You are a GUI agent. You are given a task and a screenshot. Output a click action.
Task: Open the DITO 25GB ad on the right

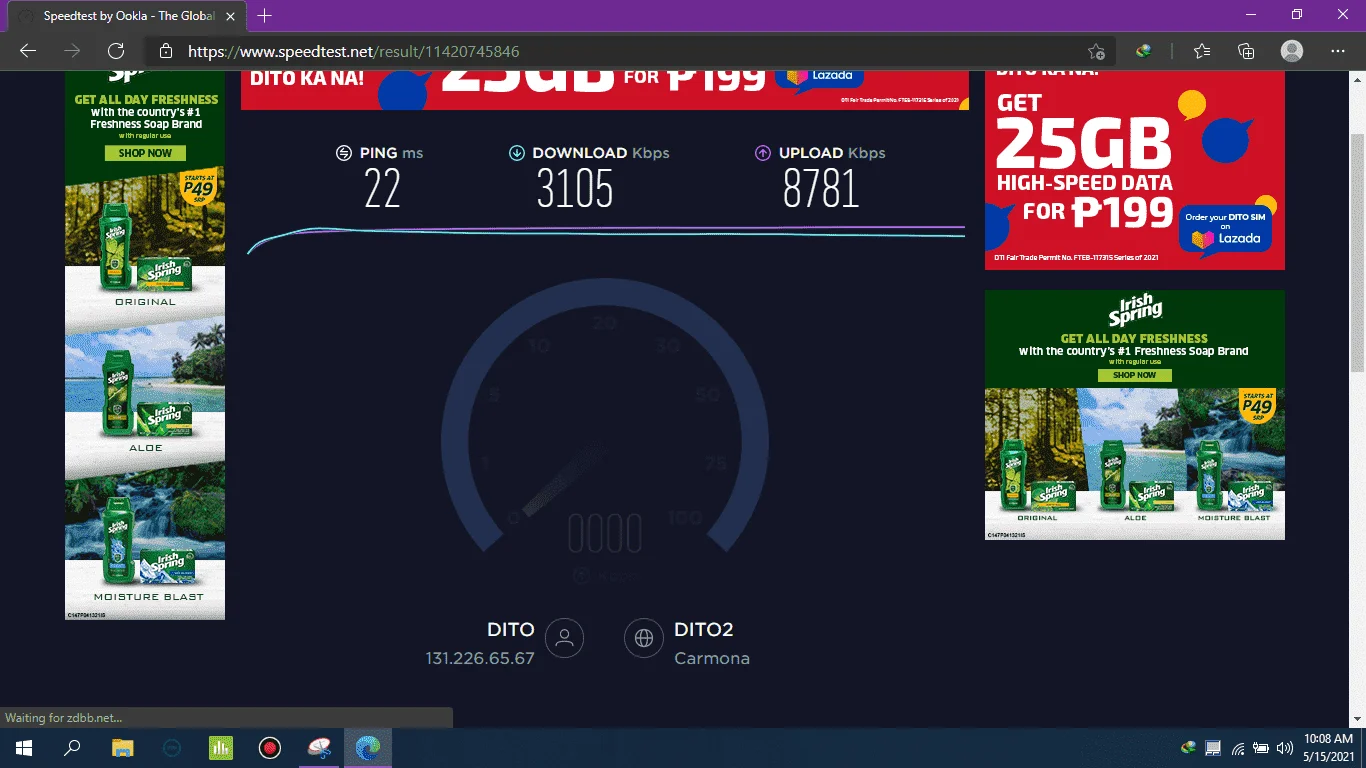(x=1135, y=168)
